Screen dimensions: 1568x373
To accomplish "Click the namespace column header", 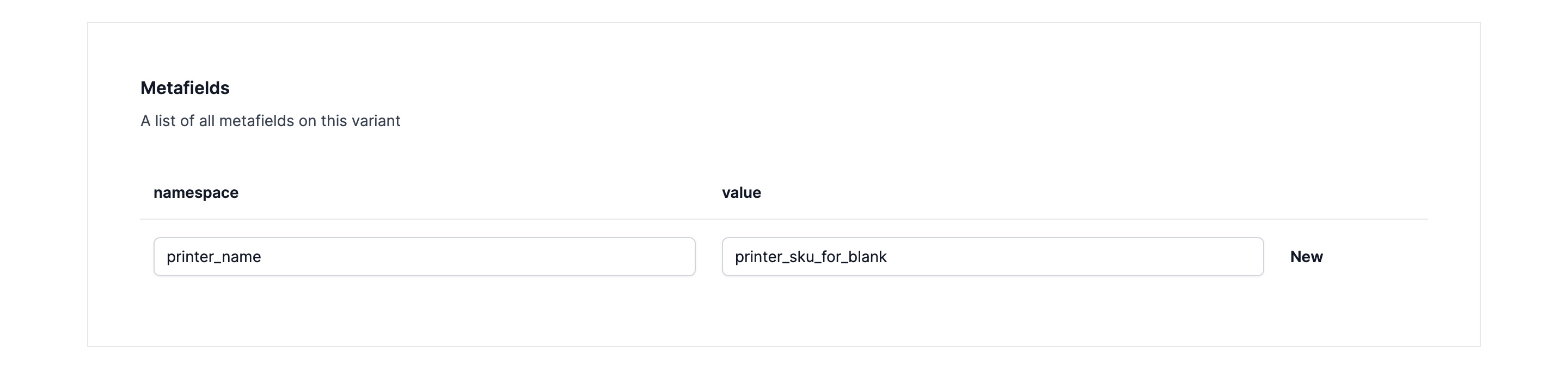I will (196, 192).
